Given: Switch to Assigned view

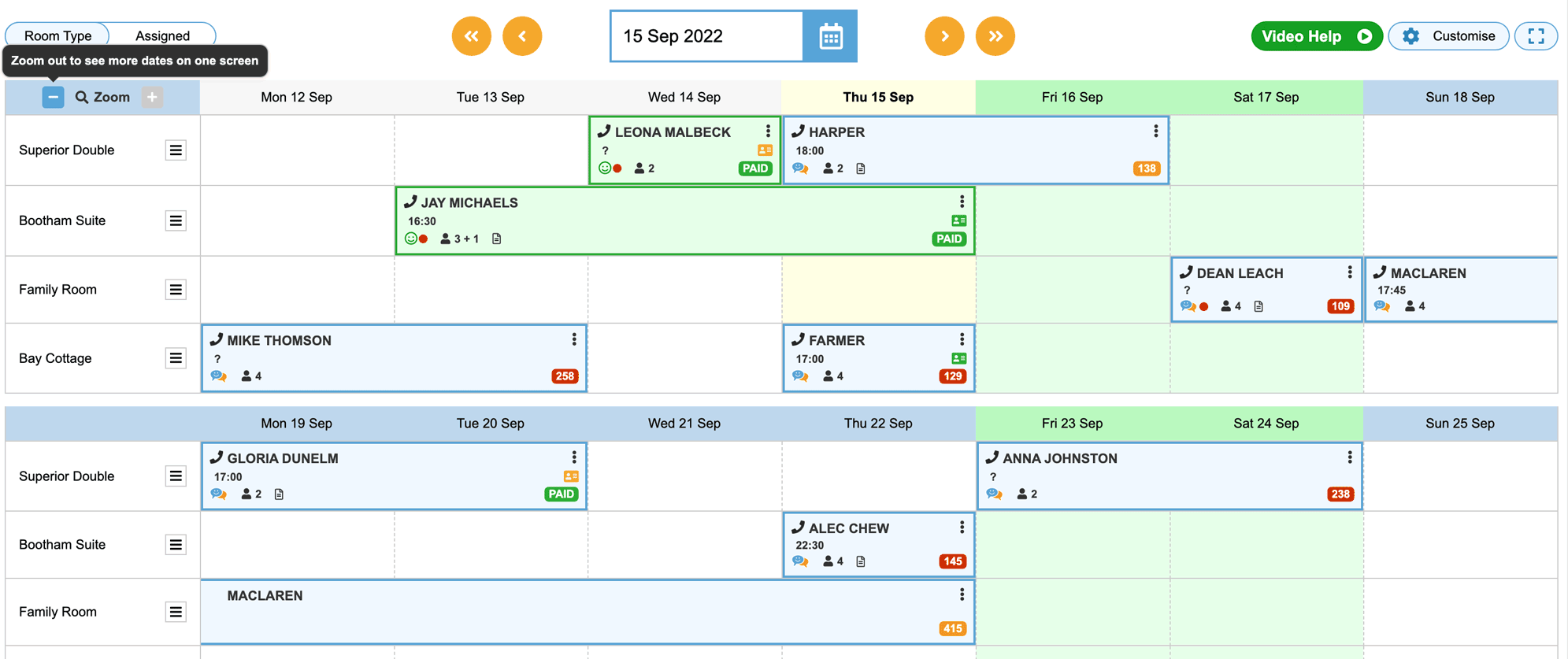Looking at the screenshot, I should pyautogui.click(x=162, y=35).
